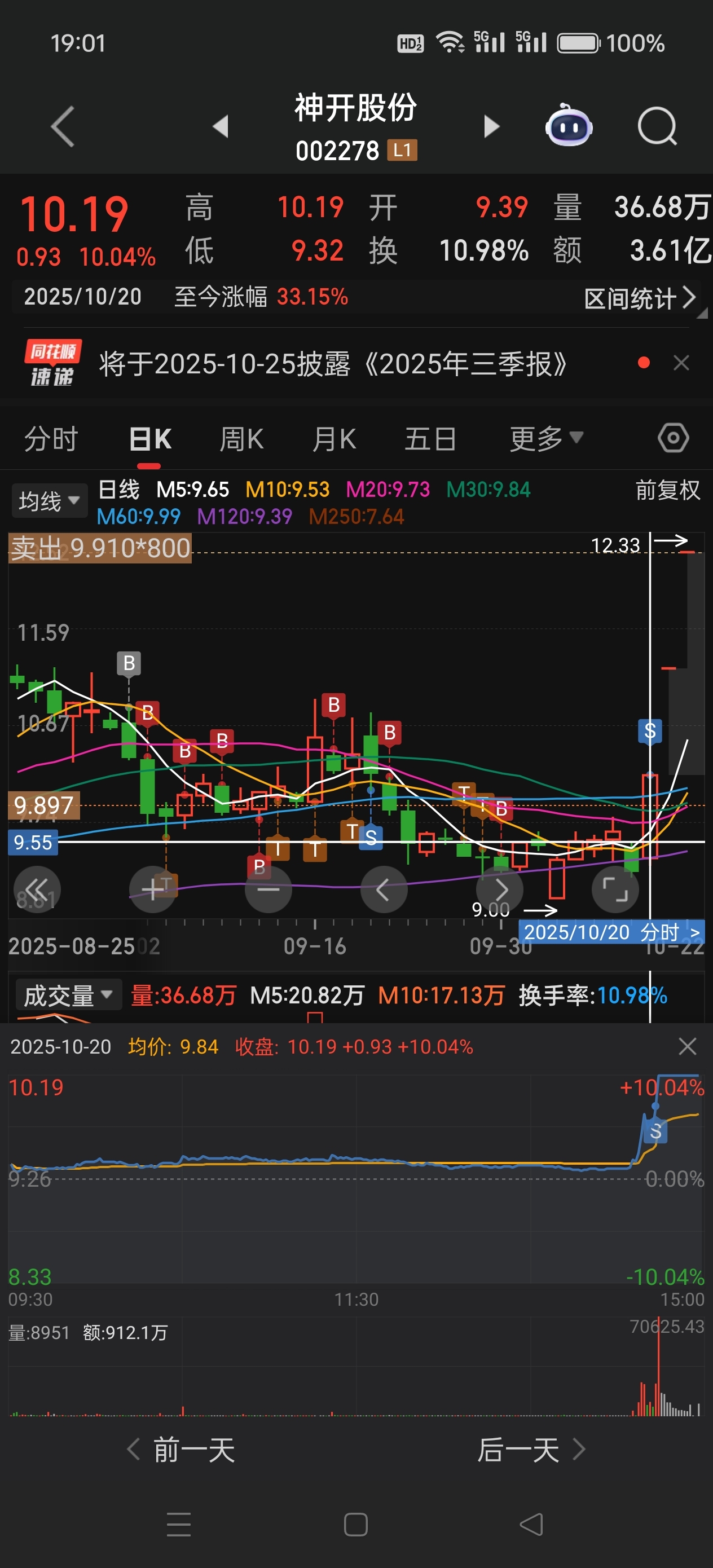
Task: Jump to earliest data double-arrow button
Action: click(x=37, y=890)
